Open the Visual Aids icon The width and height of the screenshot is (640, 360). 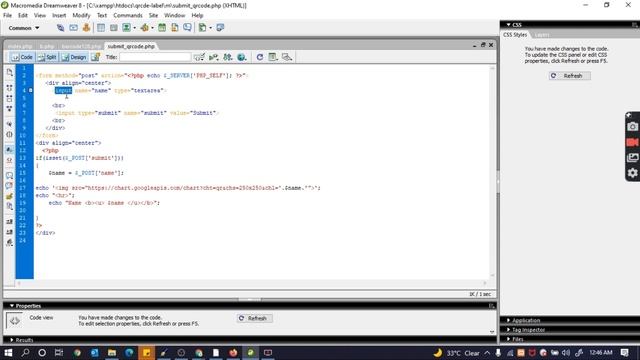287,57
